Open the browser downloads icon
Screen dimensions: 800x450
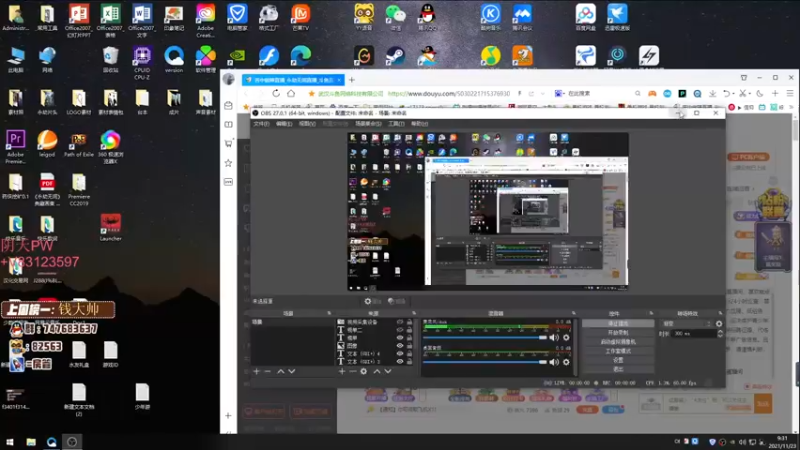712,93
